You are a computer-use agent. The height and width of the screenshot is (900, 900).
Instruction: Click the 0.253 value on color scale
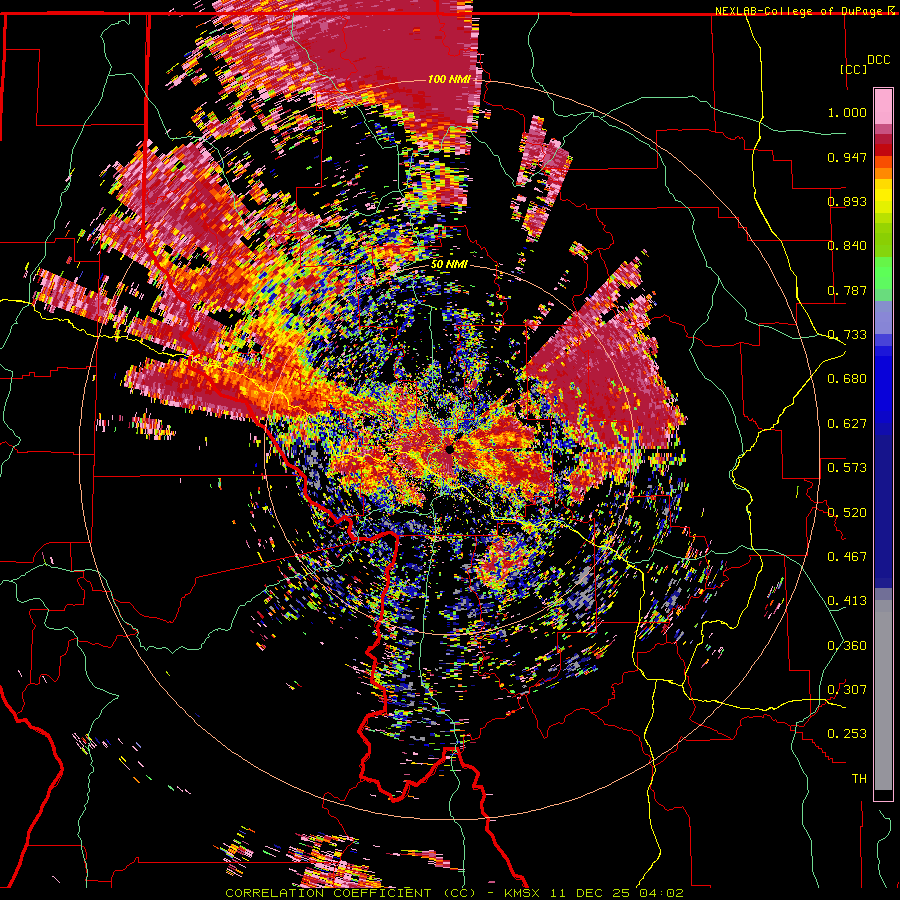(847, 734)
